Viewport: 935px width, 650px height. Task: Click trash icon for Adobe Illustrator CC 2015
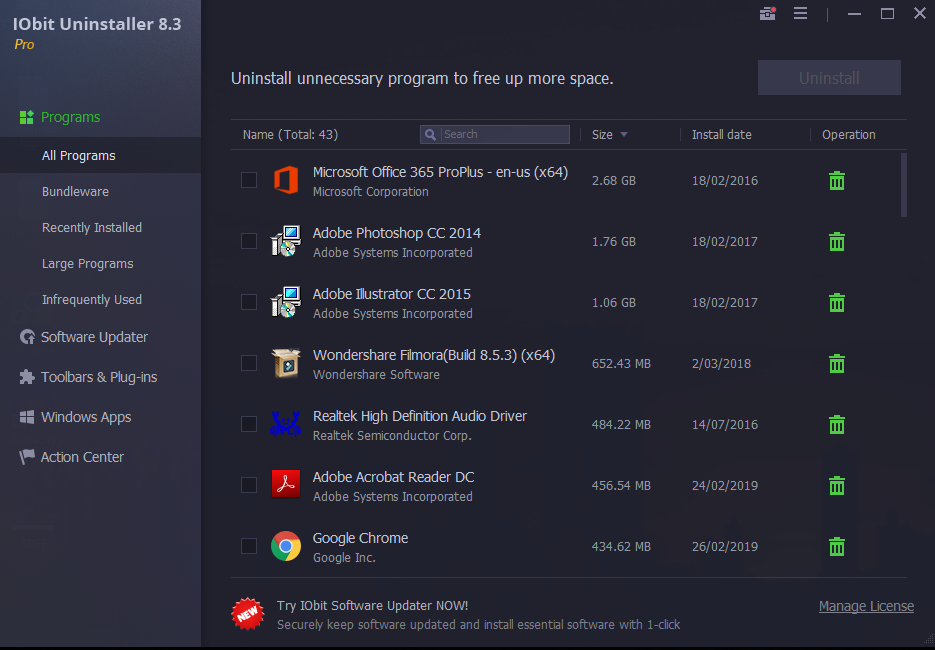(x=837, y=302)
